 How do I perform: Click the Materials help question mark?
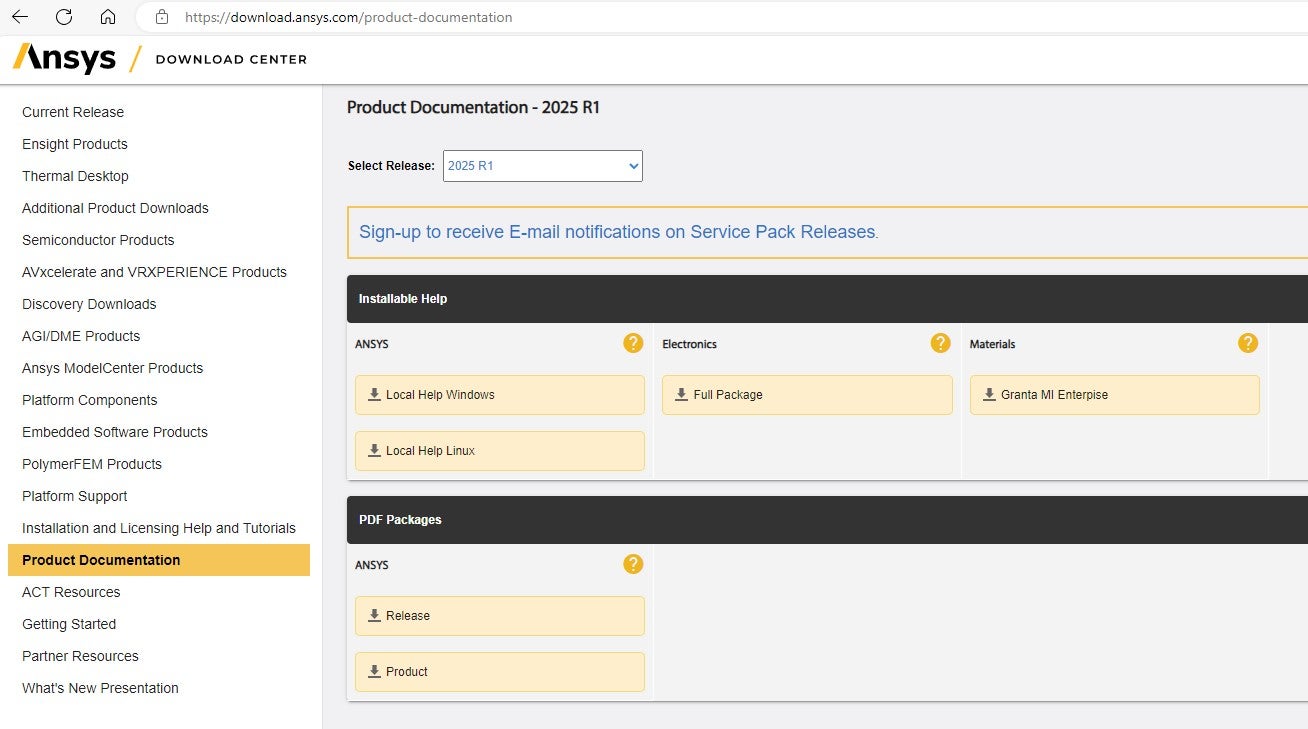tap(1247, 343)
